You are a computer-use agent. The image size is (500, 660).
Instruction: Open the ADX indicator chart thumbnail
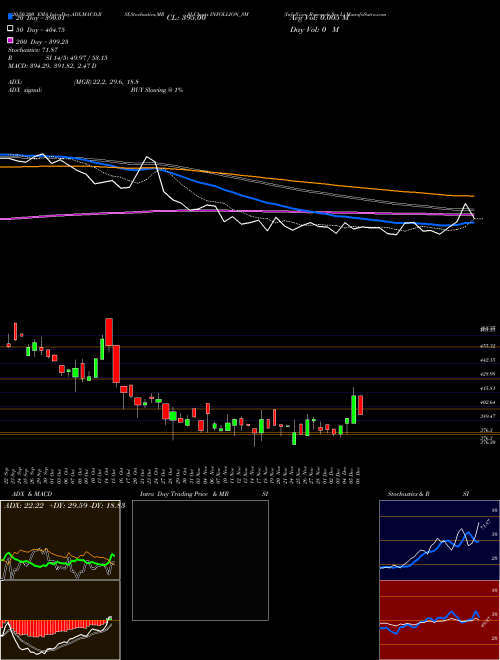click(x=60, y=540)
